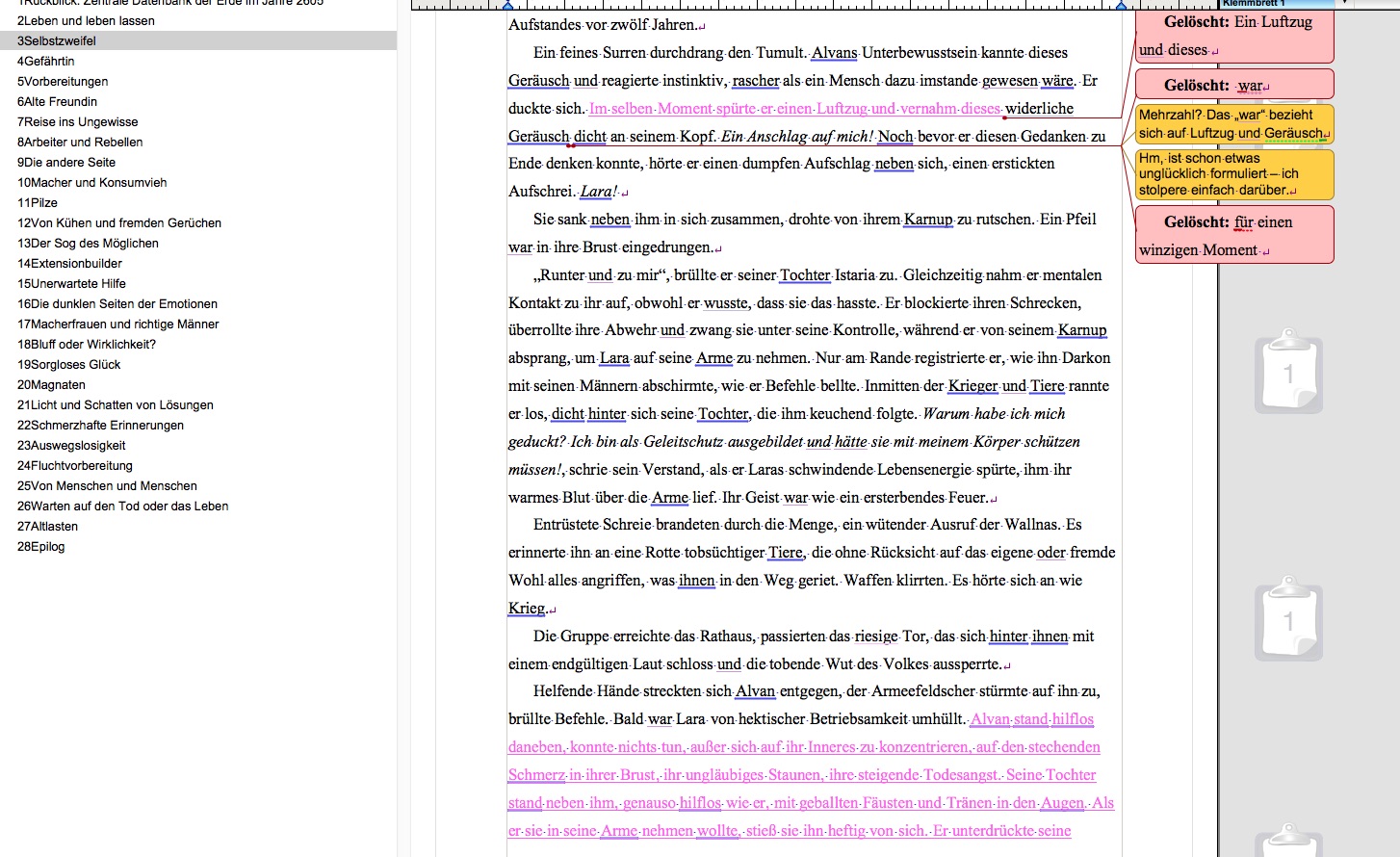1400x857 pixels.
Task: Click italic text 'Warum habe ich mich'
Action: pyautogui.click(x=994, y=414)
